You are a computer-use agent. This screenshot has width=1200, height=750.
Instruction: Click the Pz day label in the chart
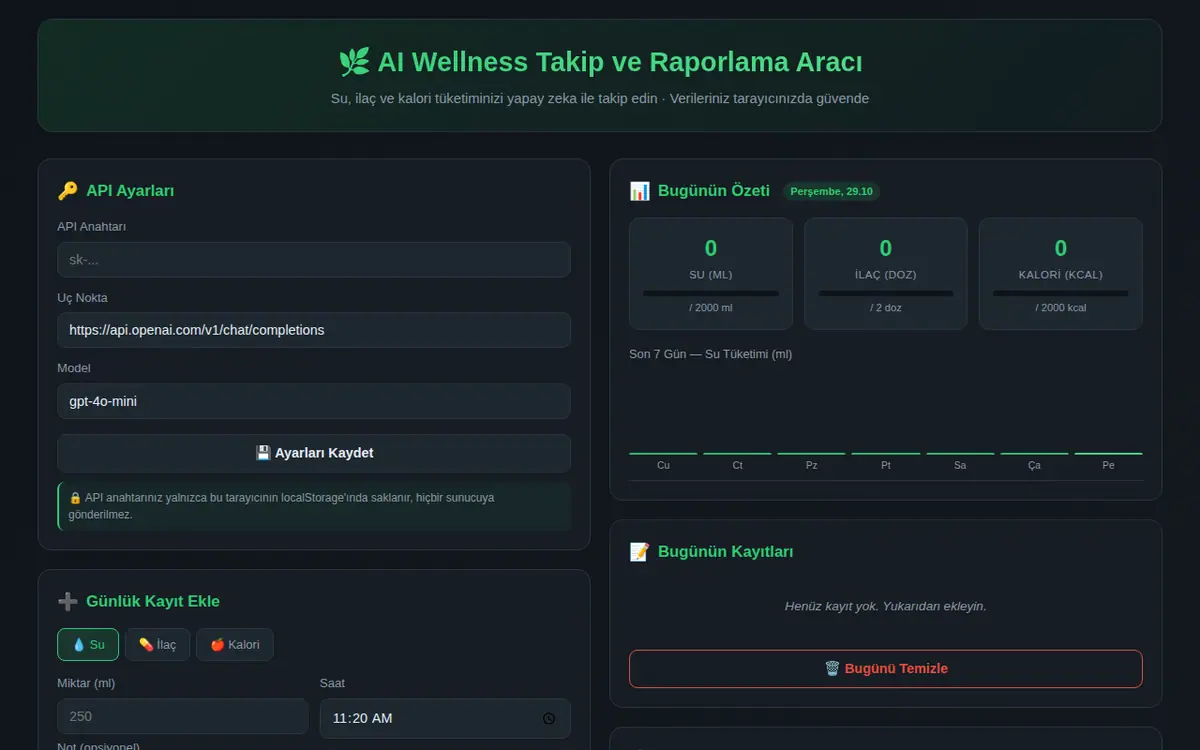(812, 465)
